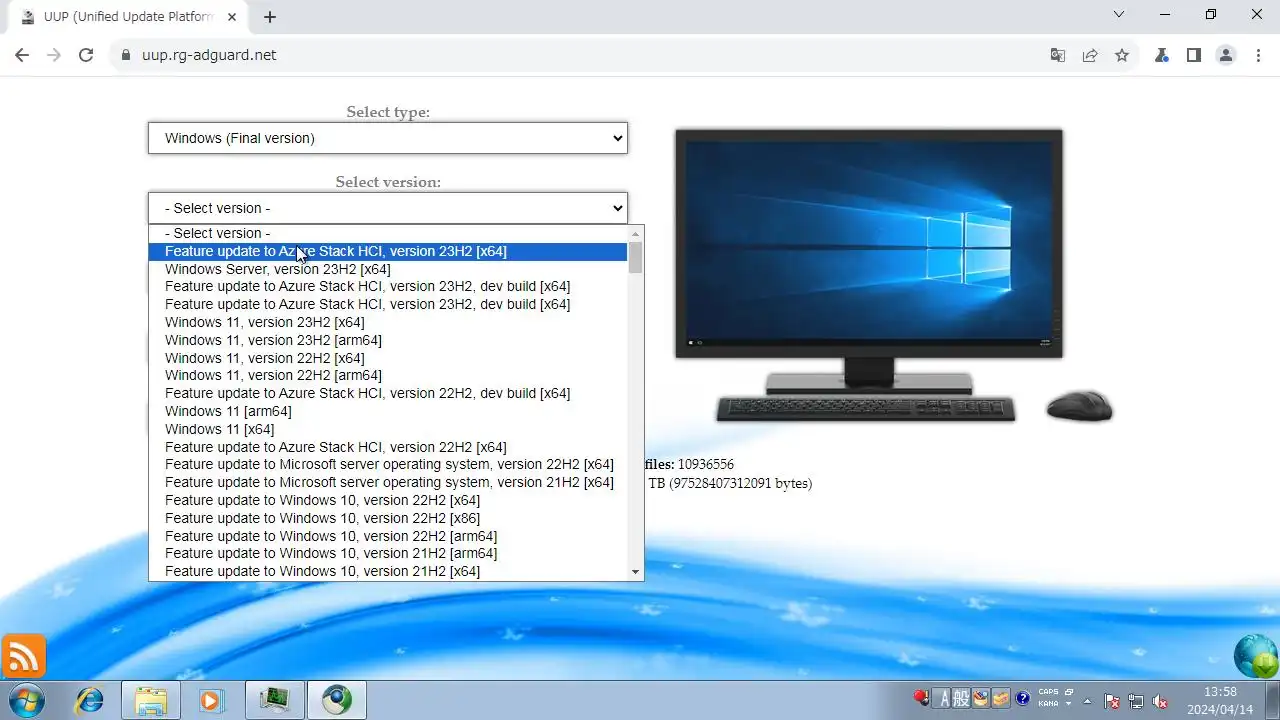Collapse the Select version dropdown
The width and height of the screenshot is (1280, 720).
388,208
